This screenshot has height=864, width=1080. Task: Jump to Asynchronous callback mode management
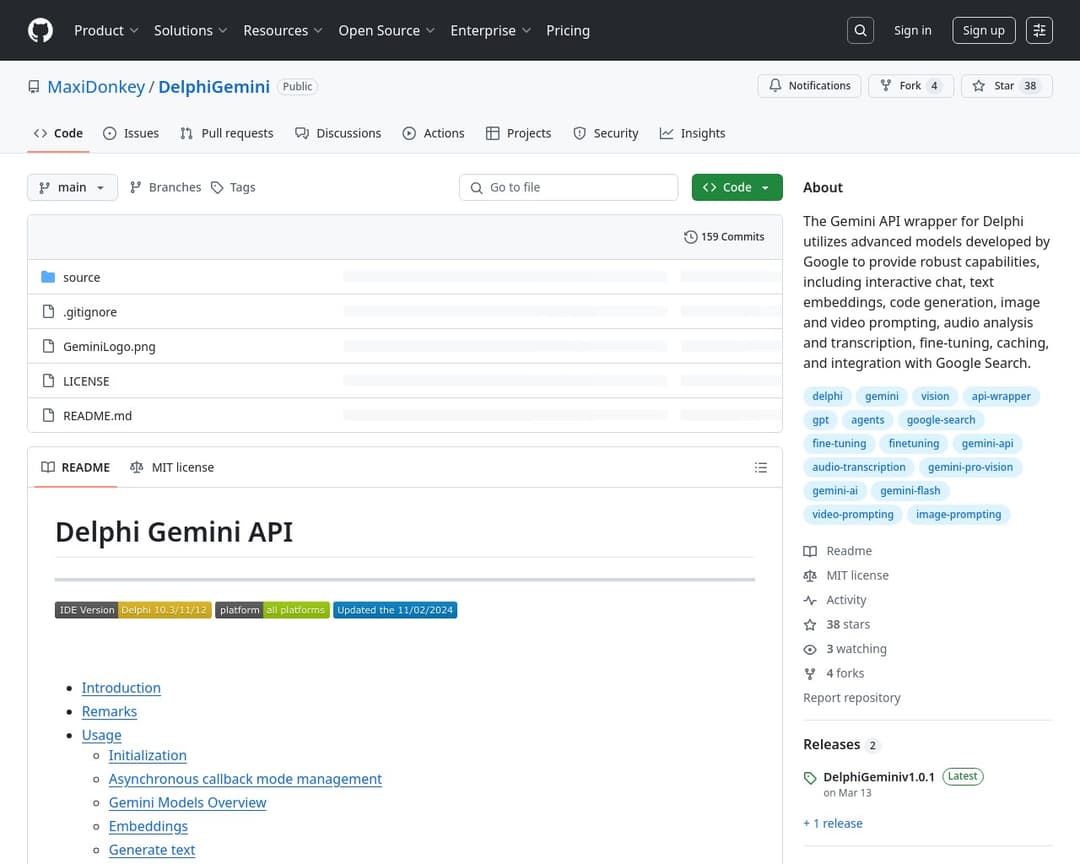click(x=245, y=779)
